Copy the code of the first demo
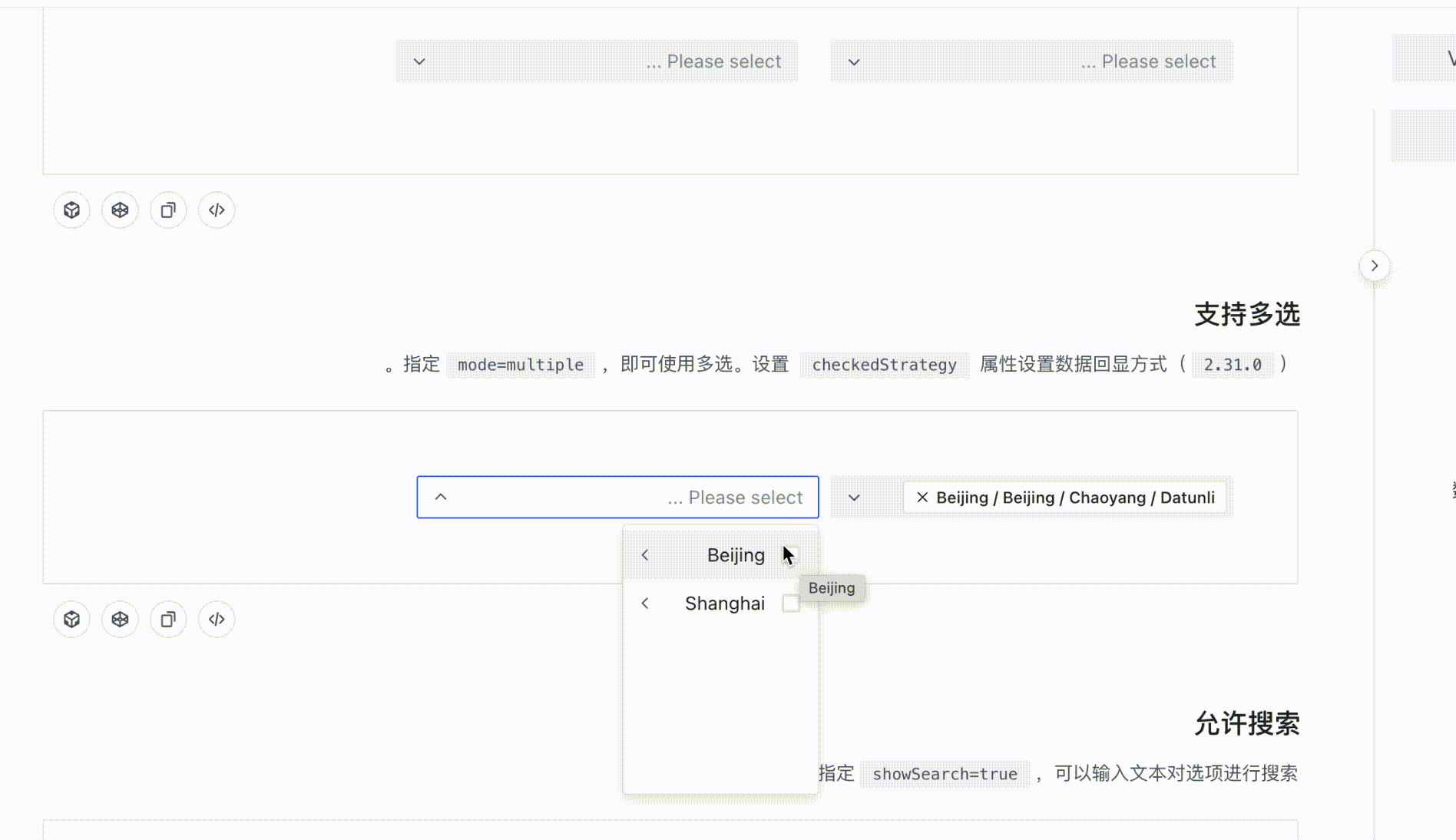Image resolution: width=1456 pixels, height=840 pixels. (168, 210)
